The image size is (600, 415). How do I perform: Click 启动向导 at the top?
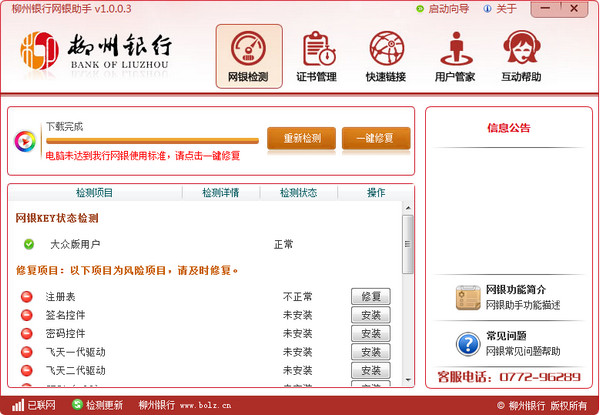pos(448,8)
